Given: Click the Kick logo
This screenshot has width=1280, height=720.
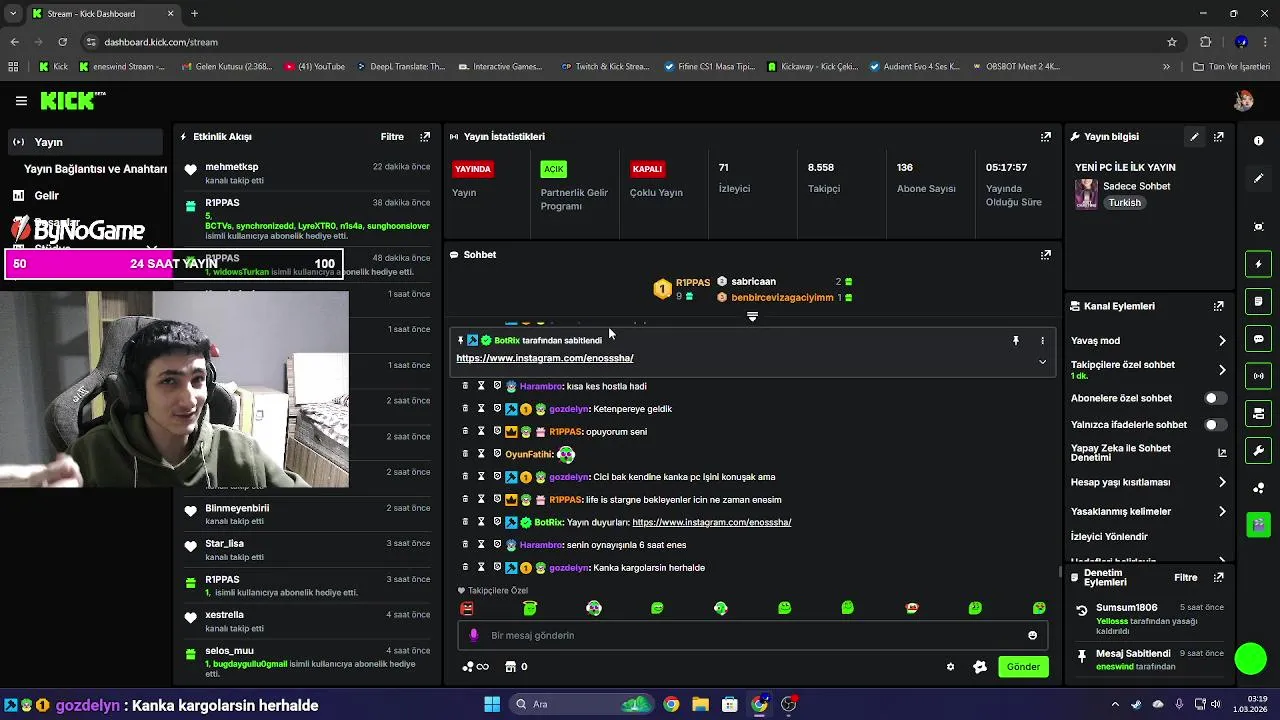Looking at the screenshot, I should (x=72, y=101).
